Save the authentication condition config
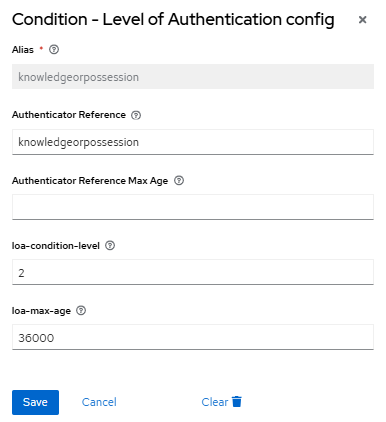The height and width of the screenshot is (422, 386). pos(35,402)
